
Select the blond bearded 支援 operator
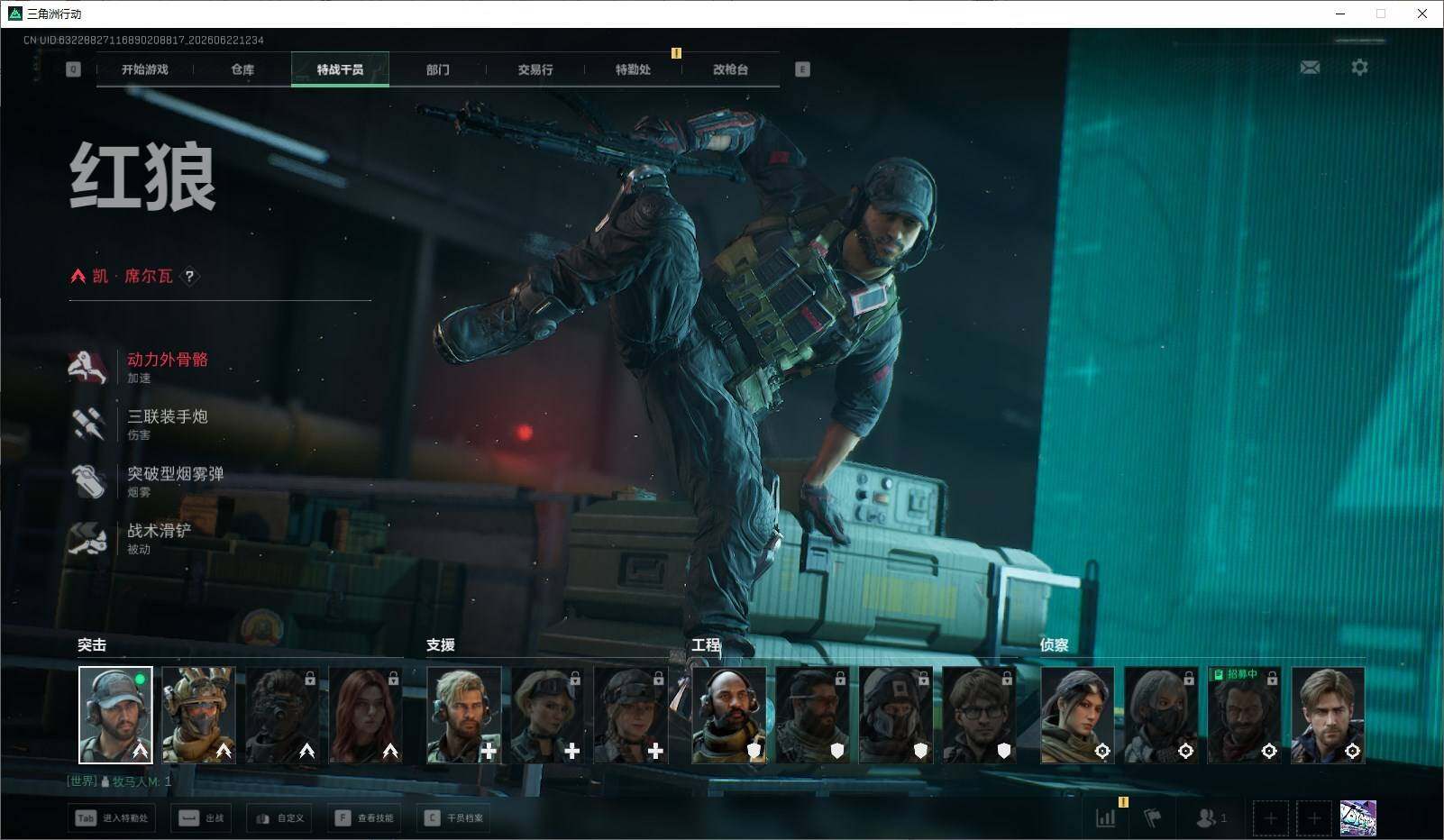pos(463,715)
